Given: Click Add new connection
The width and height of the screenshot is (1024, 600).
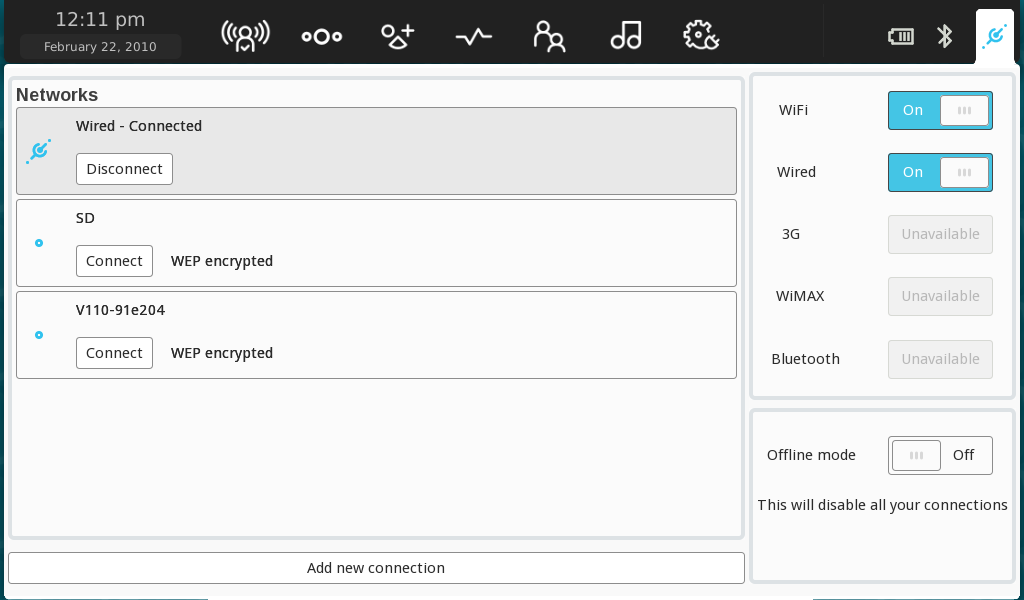Looking at the screenshot, I should tap(376, 568).
